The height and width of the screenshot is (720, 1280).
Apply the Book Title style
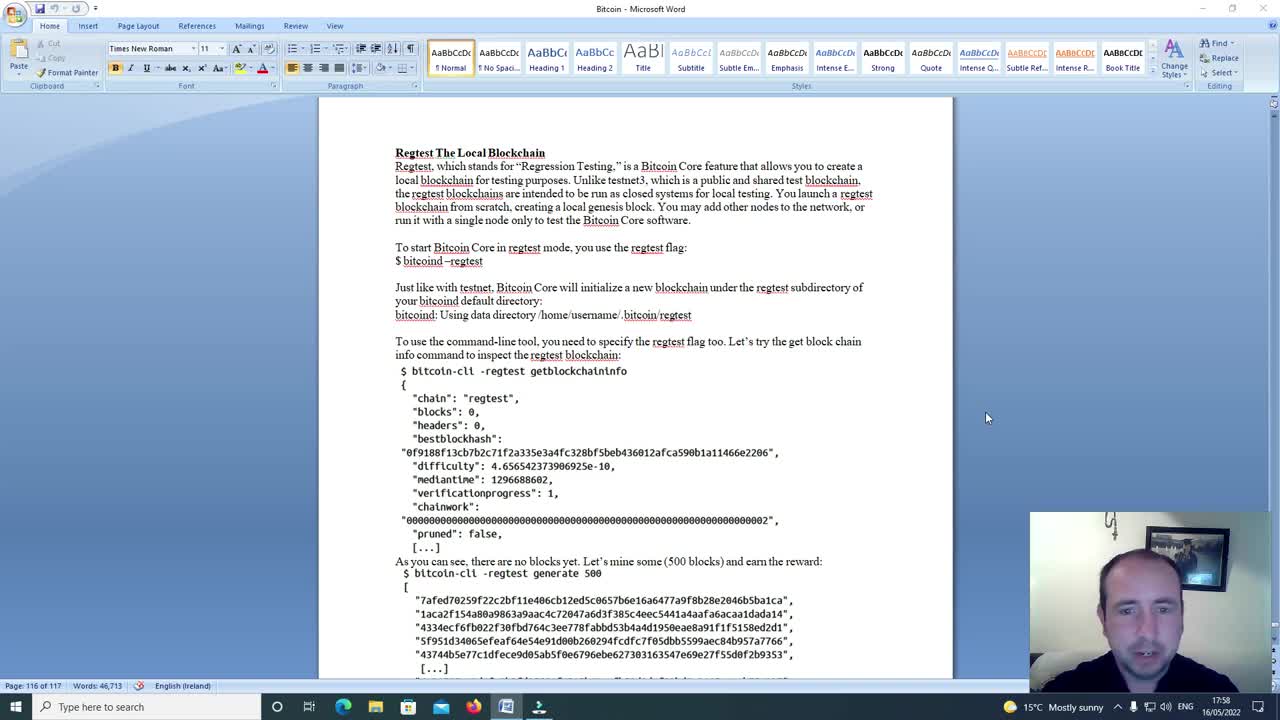click(x=1123, y=58)
